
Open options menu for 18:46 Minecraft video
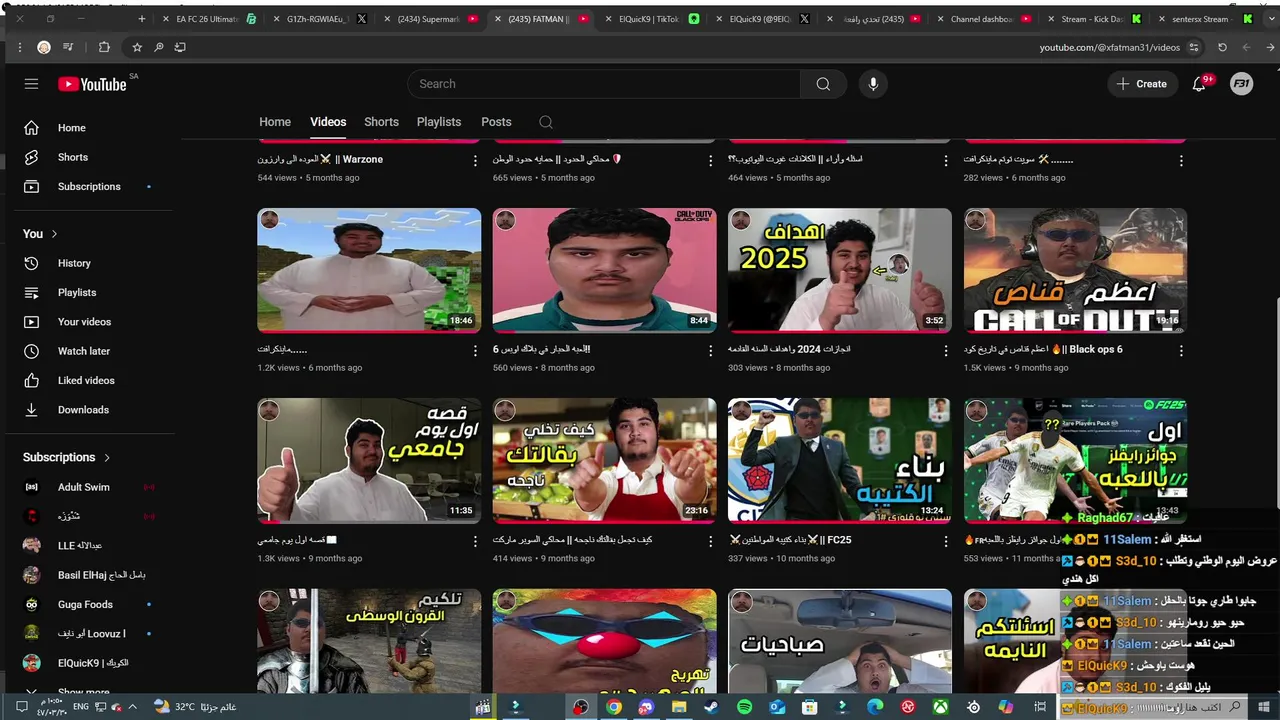[x=475, y=351]
